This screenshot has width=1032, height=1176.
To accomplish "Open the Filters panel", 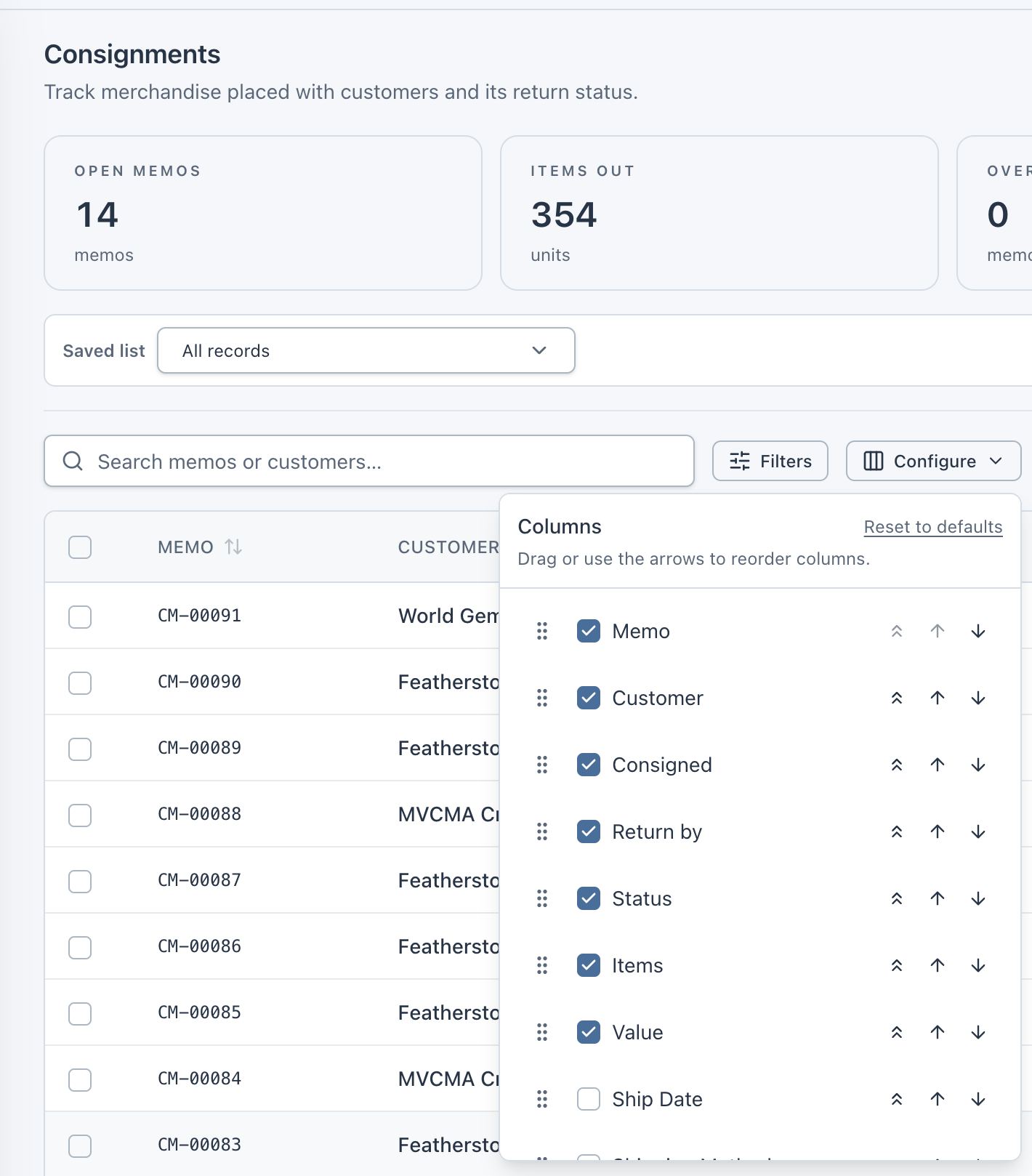I will [770, 461].
